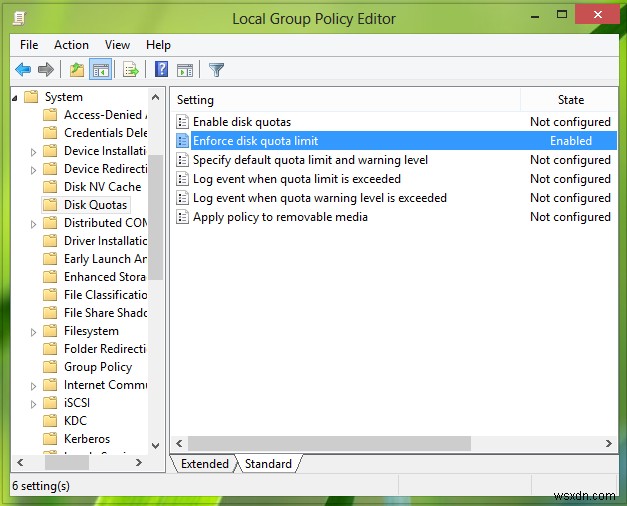Click the tree pane scroll right arrow

pos(139,463)
